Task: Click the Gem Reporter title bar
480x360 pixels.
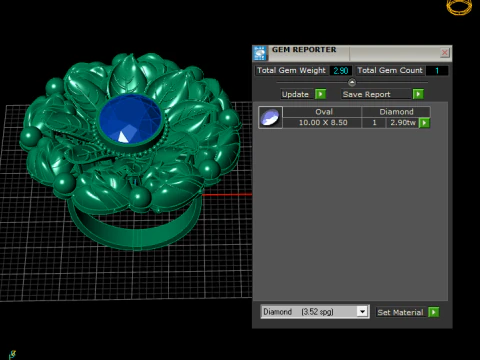Action: coord(352,53)
